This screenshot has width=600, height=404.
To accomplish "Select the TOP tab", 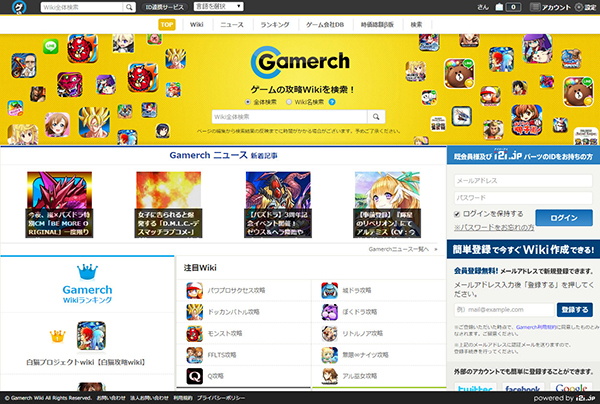I will (x=167, y=24).
